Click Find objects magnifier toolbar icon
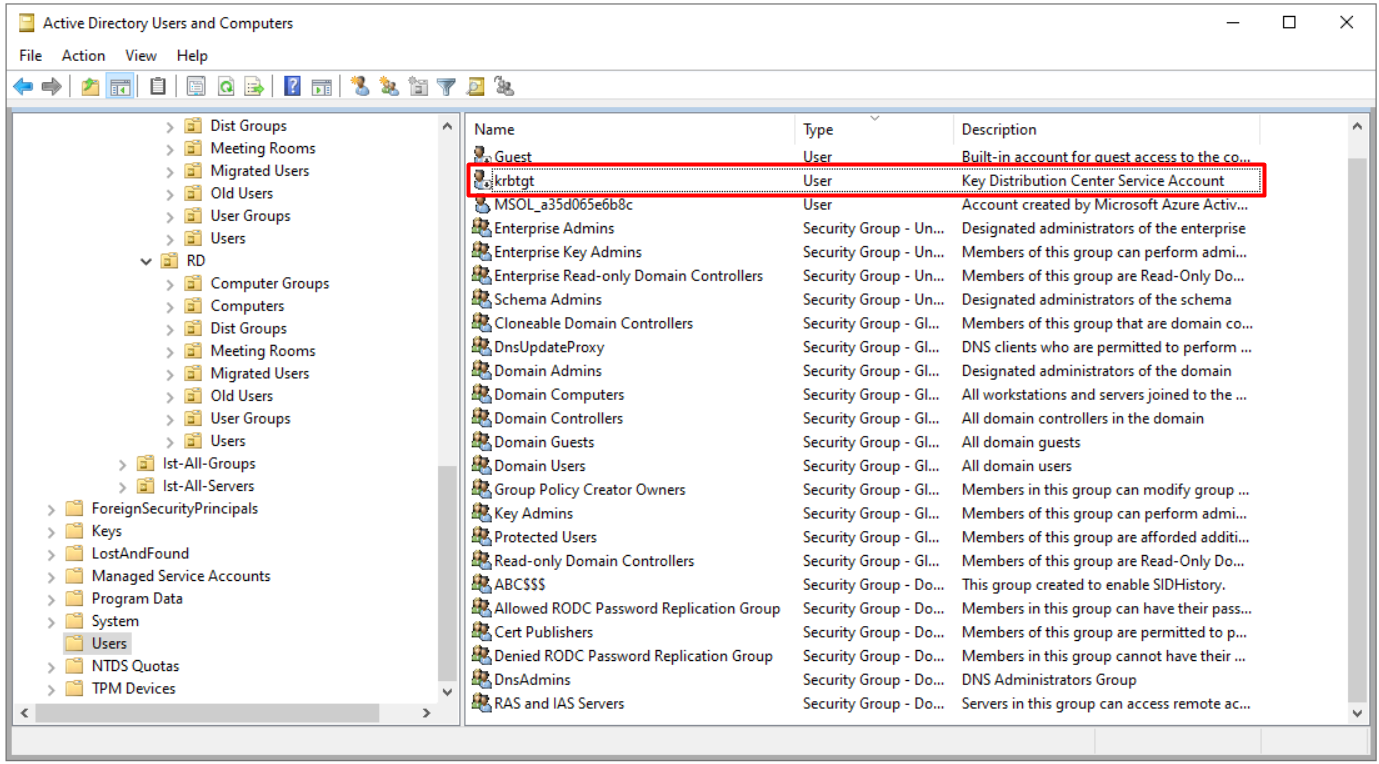Viewport: 1379px width, 764px height. 475,87
